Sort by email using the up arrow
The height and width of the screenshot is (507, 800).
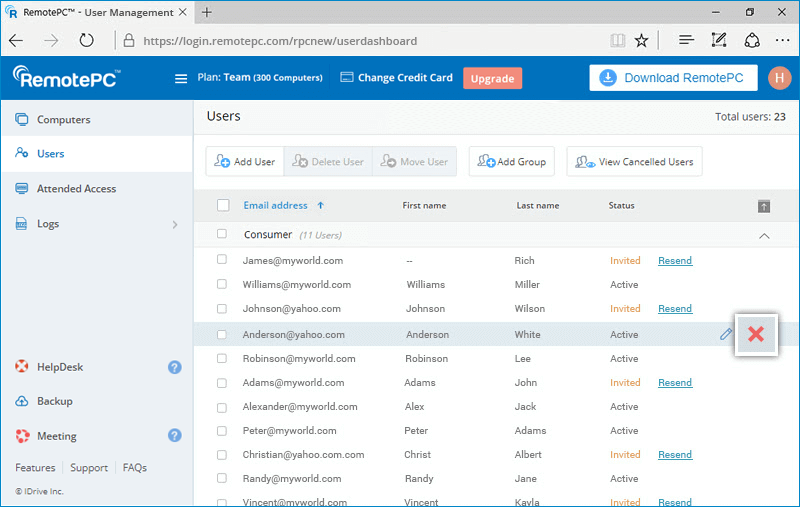point(320,206)
